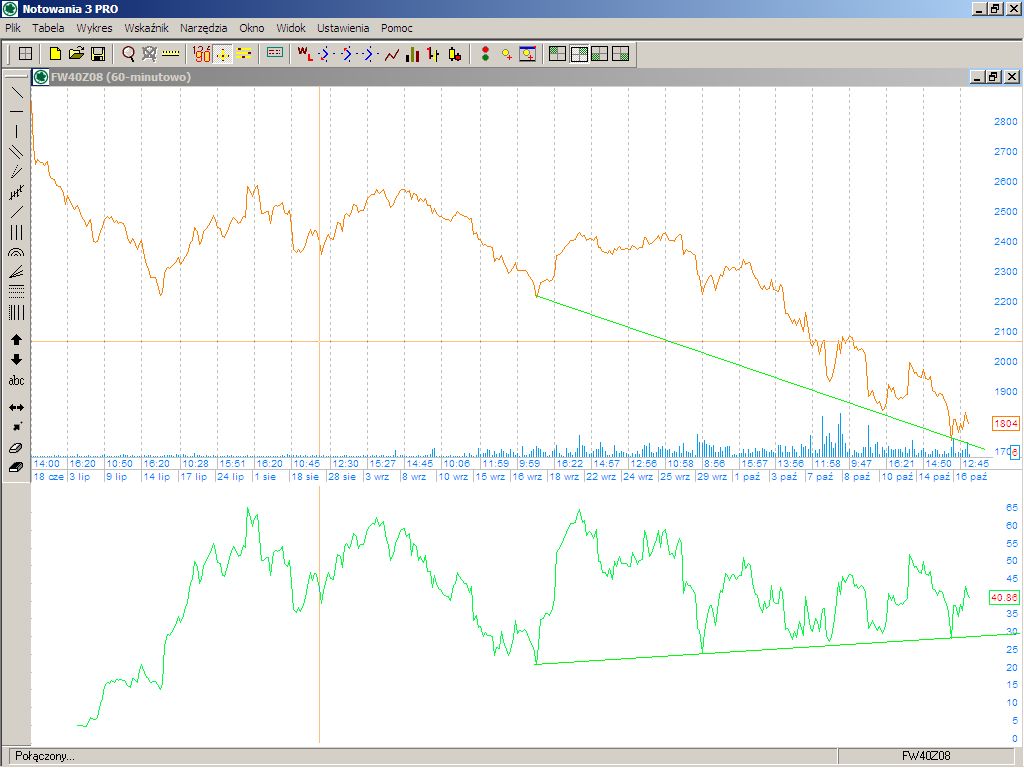Image resolution: width=1024 pixels, height=768 pixels.
Task: Toggle the yellow crosshair cursor tool
Action: coord(223,54)
